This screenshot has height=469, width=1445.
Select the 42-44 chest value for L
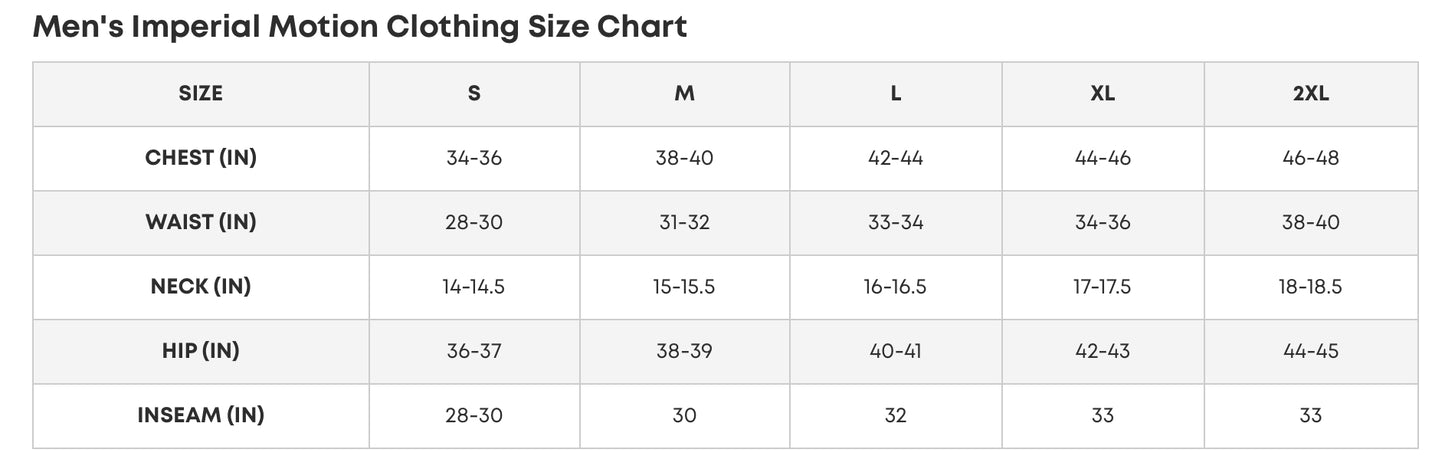(x=896, y=158)
